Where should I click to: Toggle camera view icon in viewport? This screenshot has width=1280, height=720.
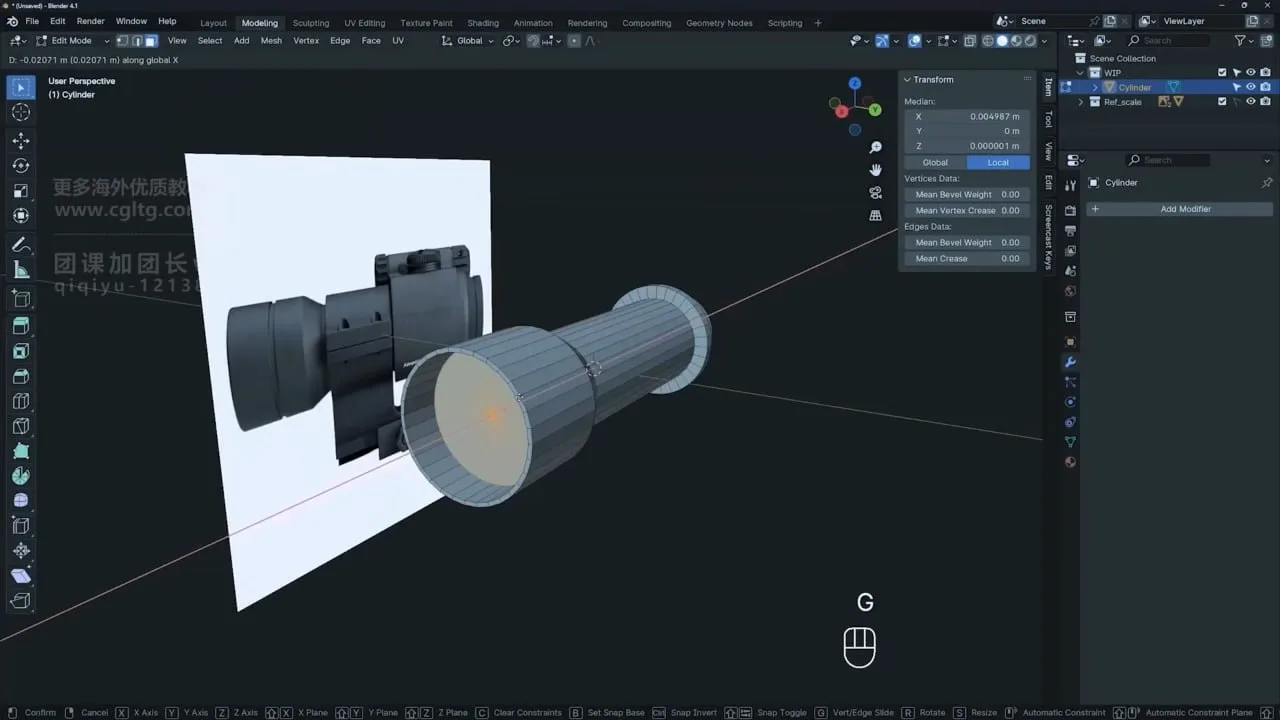(875, 193)
